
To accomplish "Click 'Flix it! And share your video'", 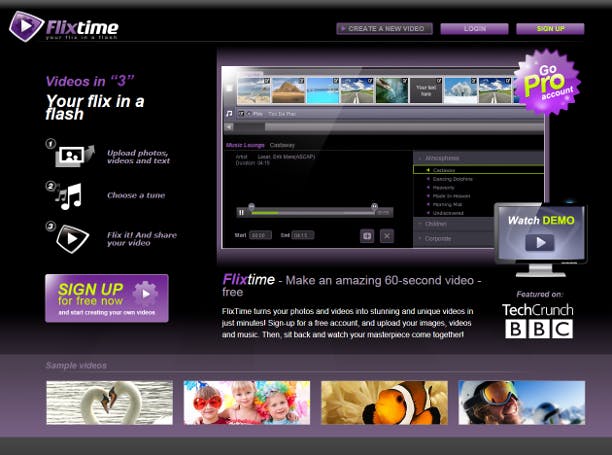I will [142, 239].
